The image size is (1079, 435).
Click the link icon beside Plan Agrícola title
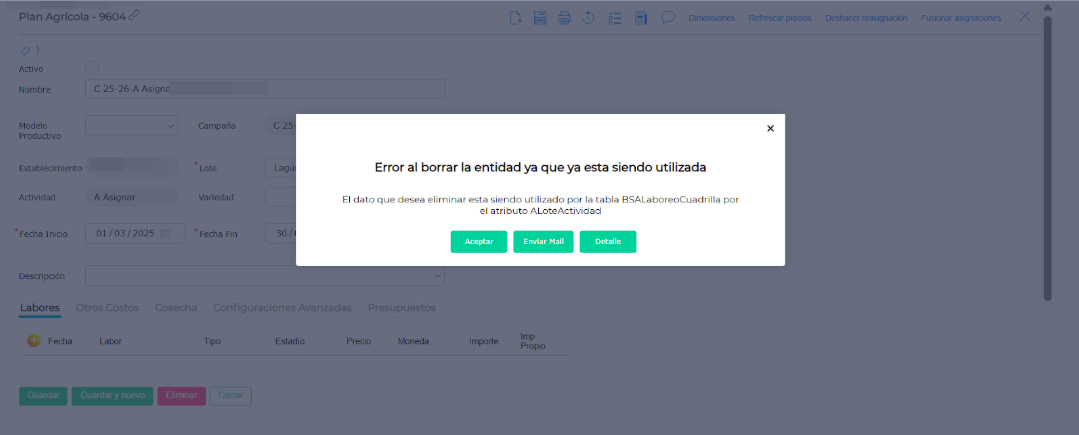pyautogui.click(x=134, y=15)
